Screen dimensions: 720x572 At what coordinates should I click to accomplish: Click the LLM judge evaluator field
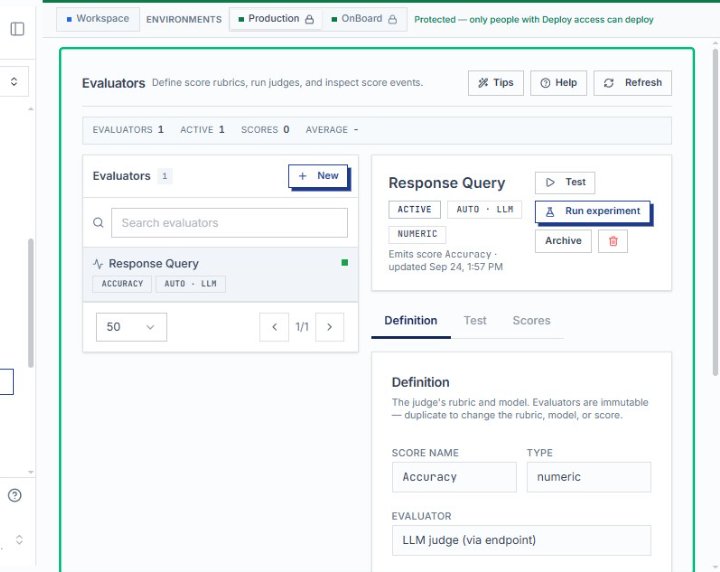click(x=521, y=540)
